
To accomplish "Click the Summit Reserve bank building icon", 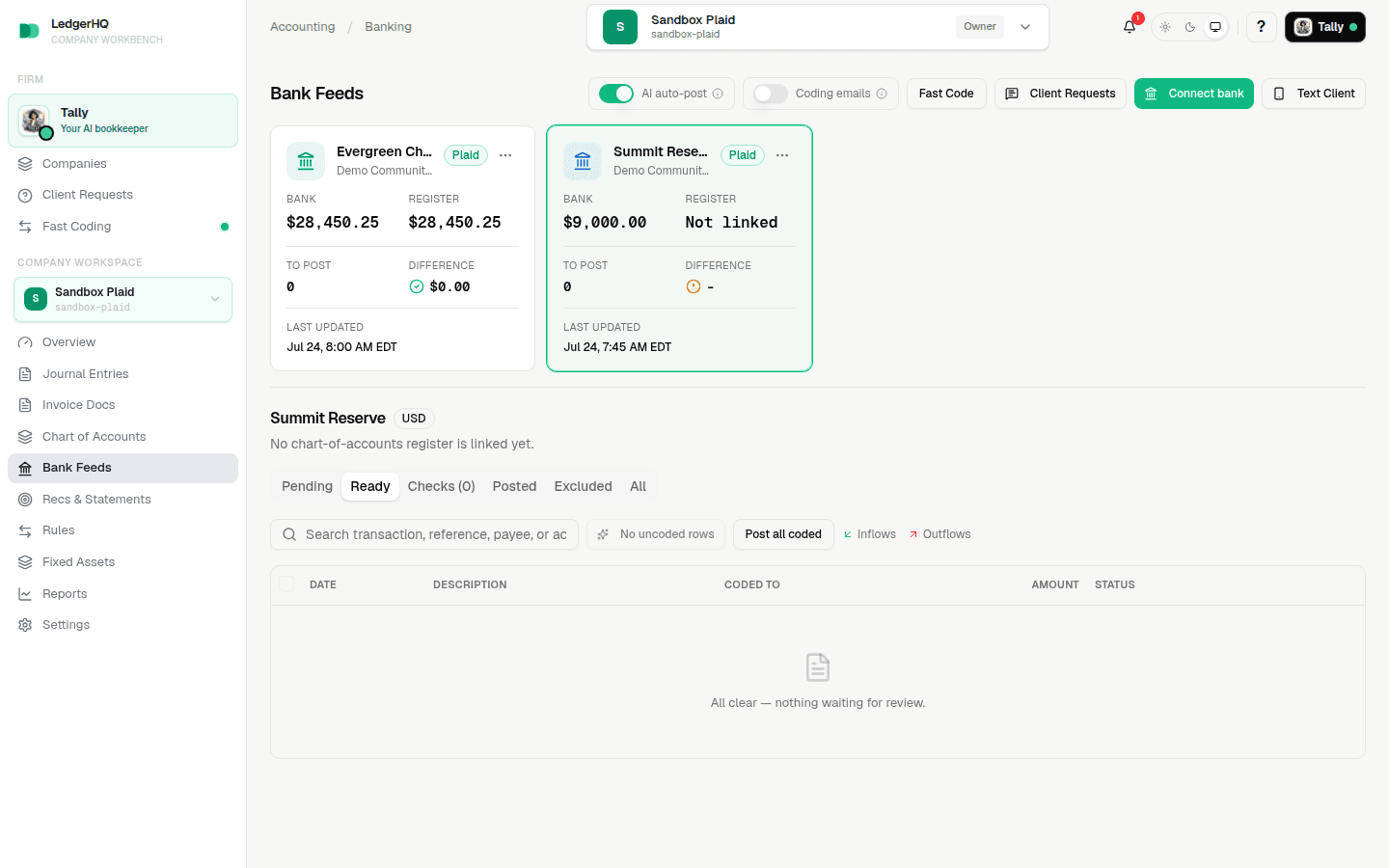I will 583,161.
